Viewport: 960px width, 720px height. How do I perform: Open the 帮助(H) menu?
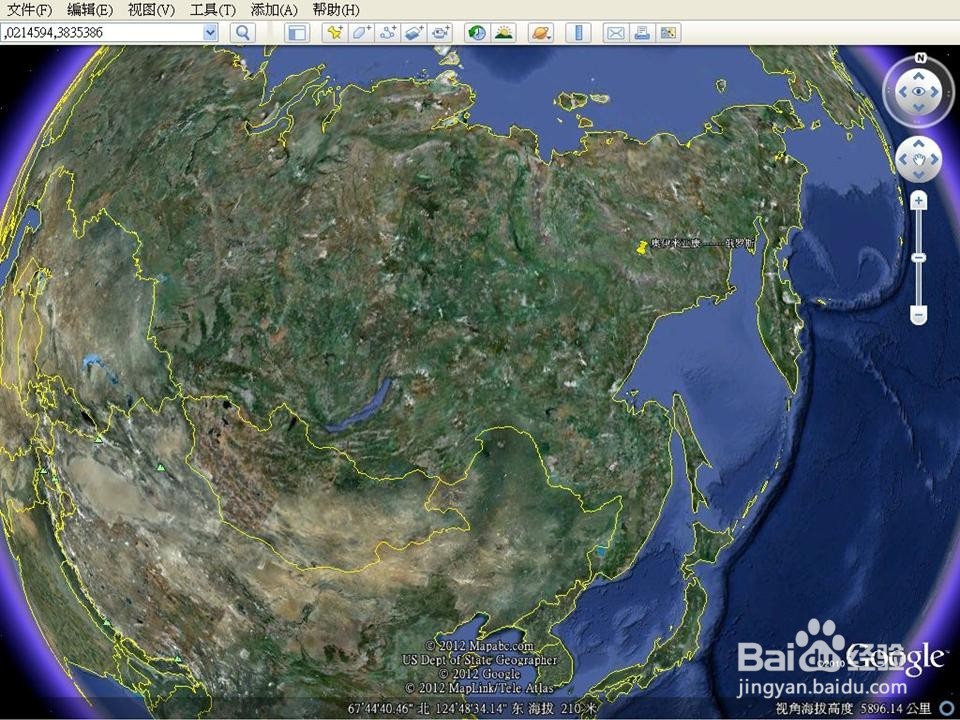(336, 10)
